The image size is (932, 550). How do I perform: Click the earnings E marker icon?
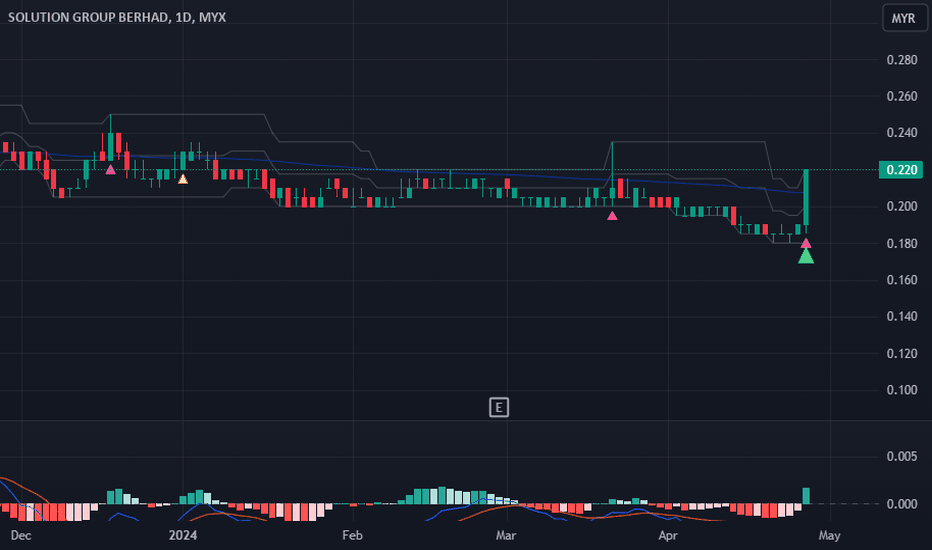click(499, 407)
